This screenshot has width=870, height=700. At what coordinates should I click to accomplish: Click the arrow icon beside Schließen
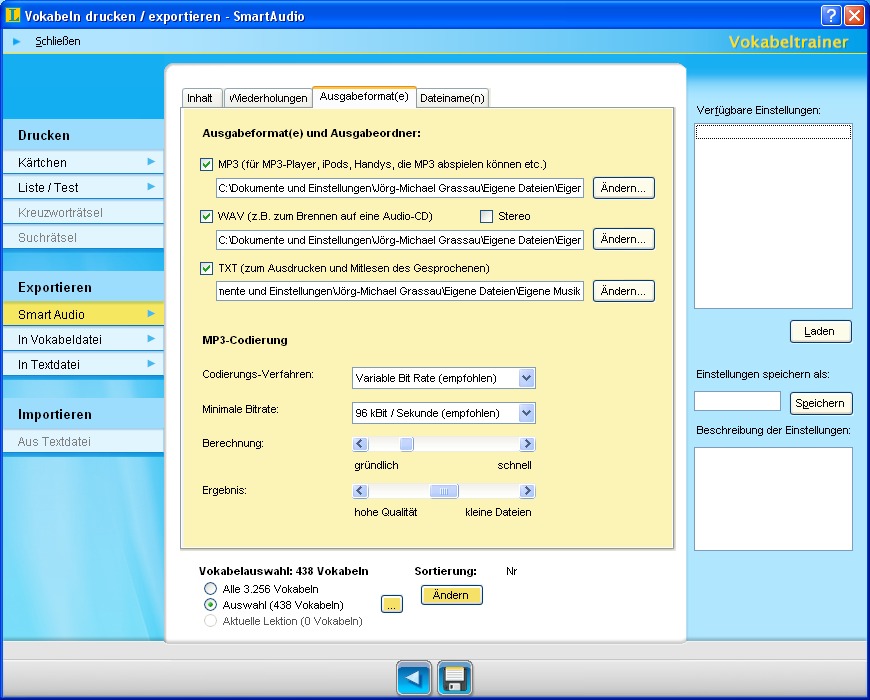click(x=17, y=41)
